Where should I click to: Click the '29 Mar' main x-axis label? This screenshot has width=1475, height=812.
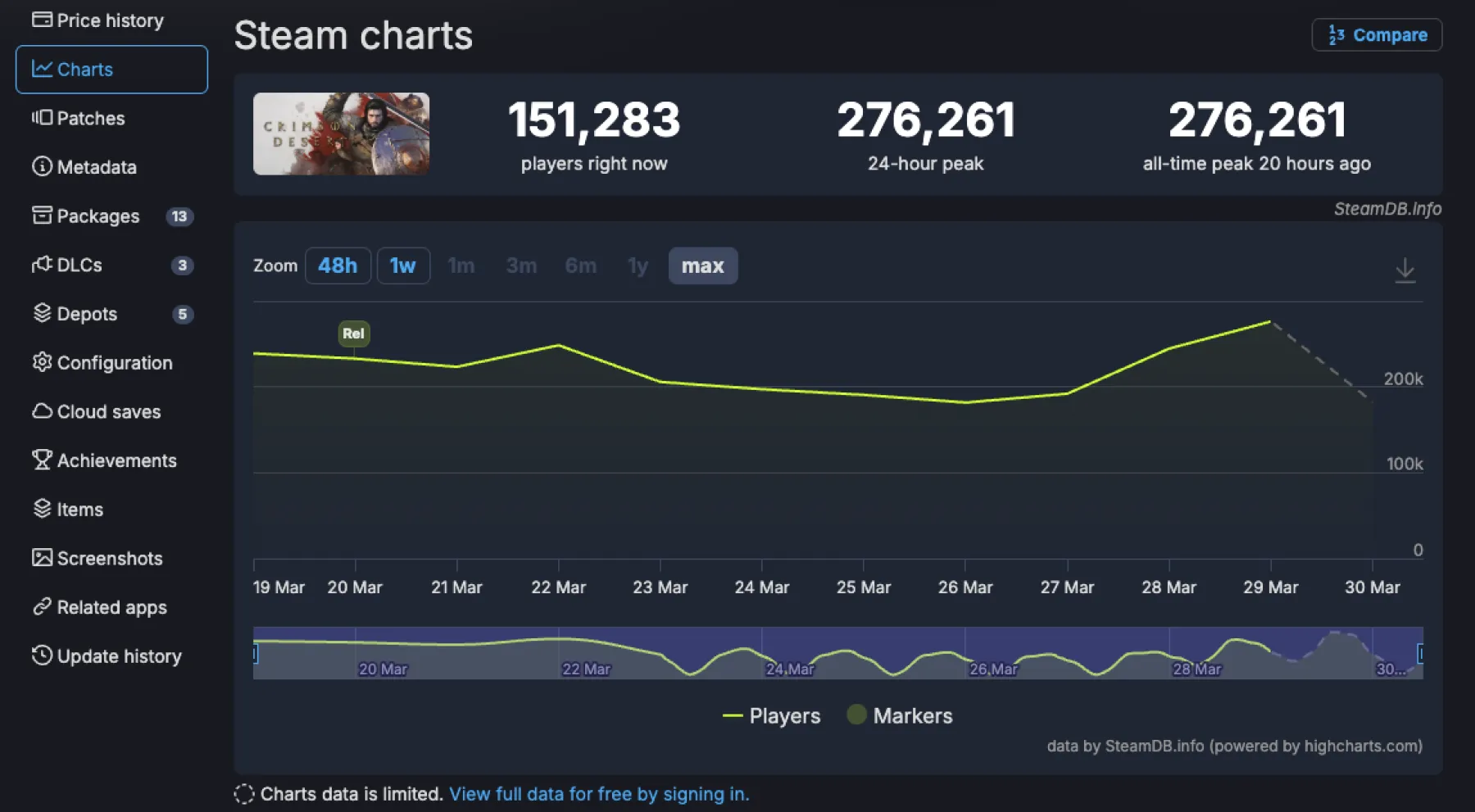[x=1271, y=587]
